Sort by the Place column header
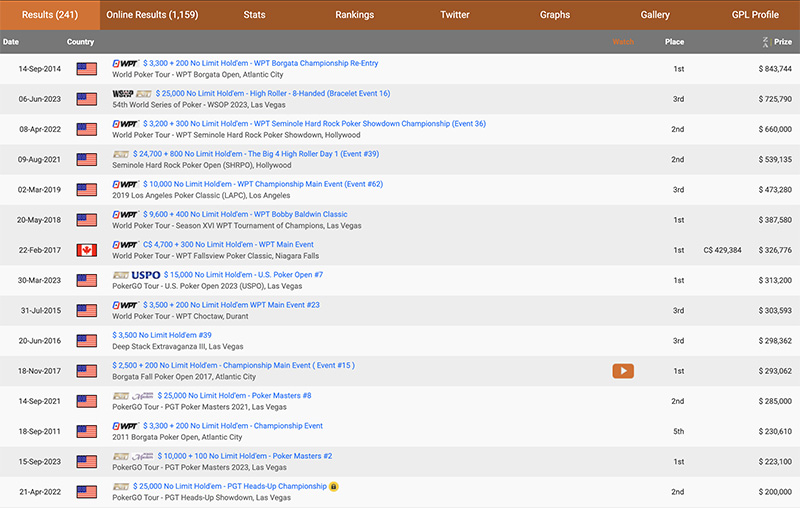This screenshot has width=800, height=508. [674, 42]
